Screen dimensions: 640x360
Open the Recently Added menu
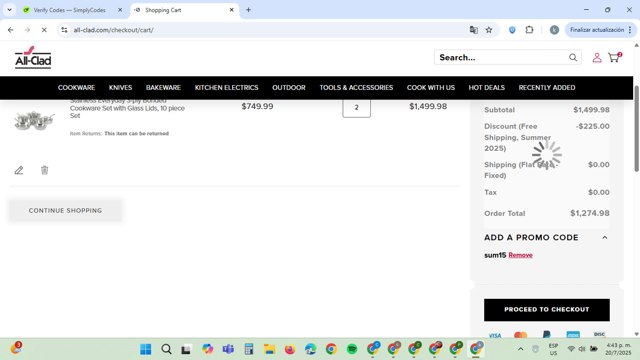click(547, 88)
